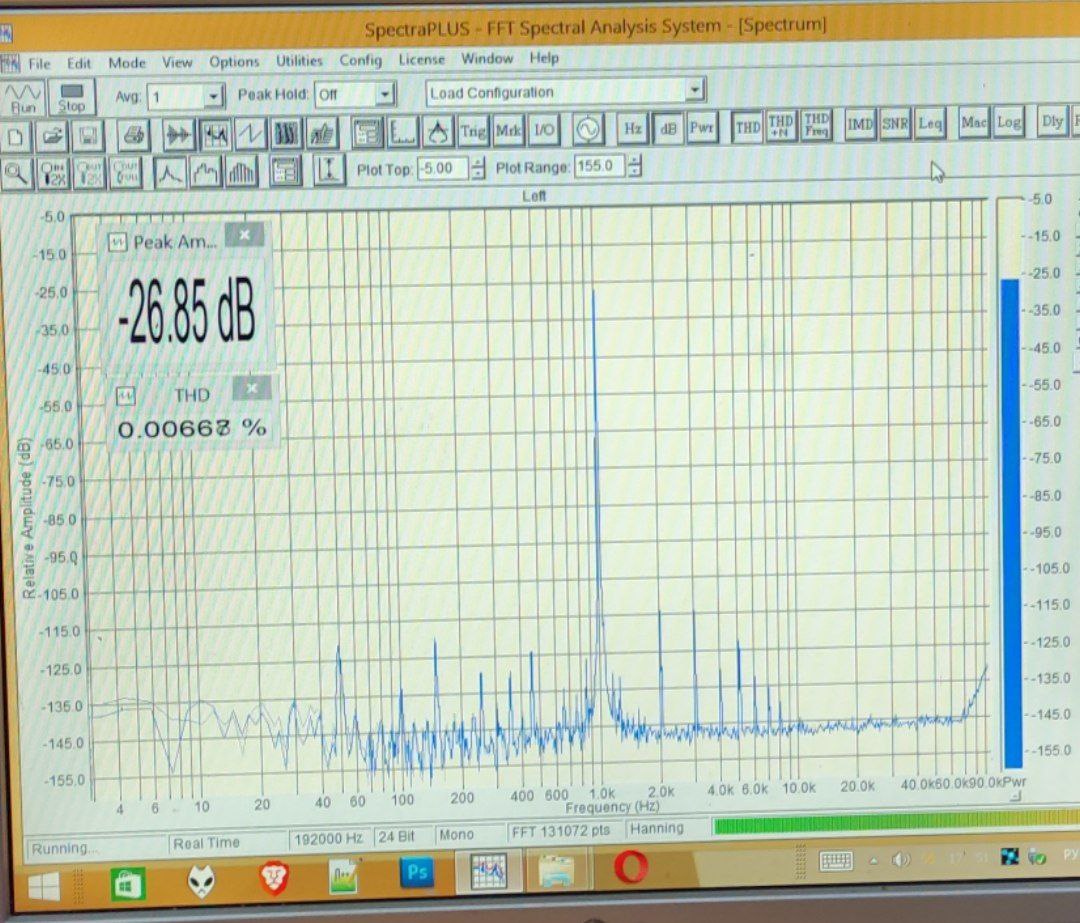The image size is (1080, 923).
Task: Open the Config menu
Action: (x=360, y=60)
